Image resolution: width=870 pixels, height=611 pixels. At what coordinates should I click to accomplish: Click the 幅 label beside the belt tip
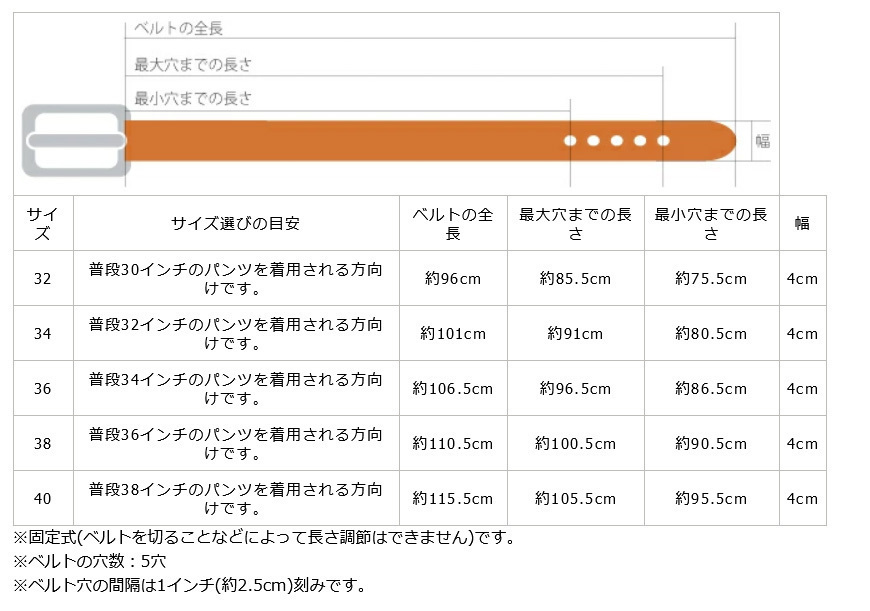click(762, 141)
